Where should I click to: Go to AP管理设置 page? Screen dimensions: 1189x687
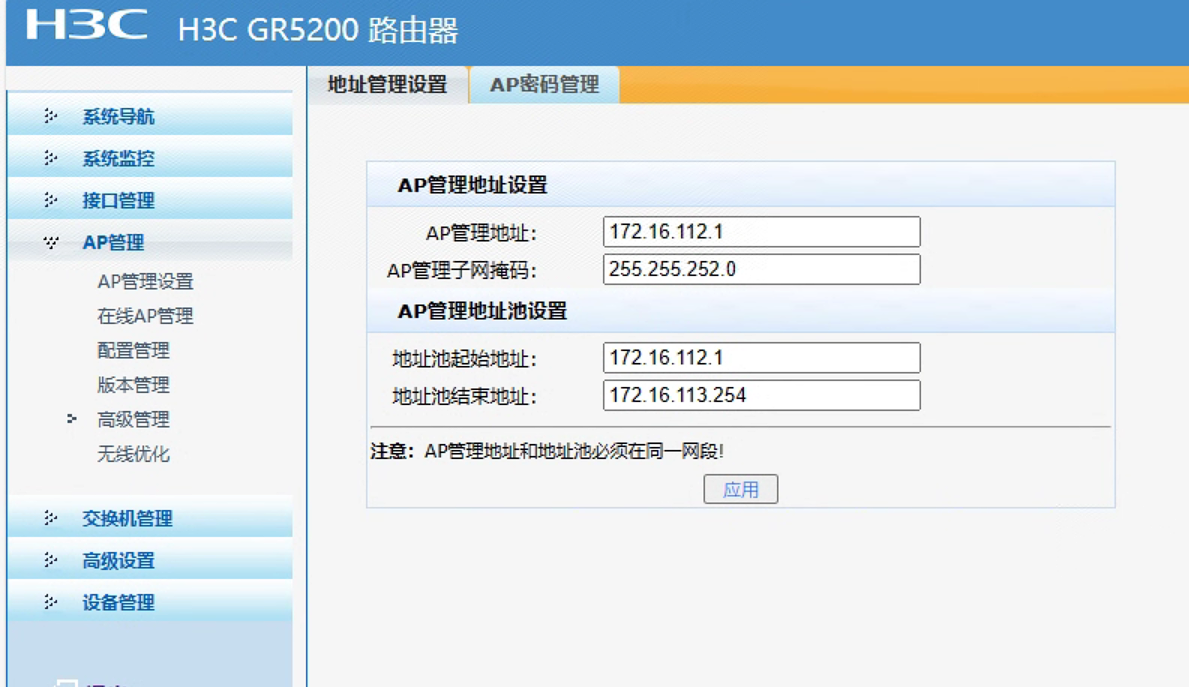(x=145, y=281)
